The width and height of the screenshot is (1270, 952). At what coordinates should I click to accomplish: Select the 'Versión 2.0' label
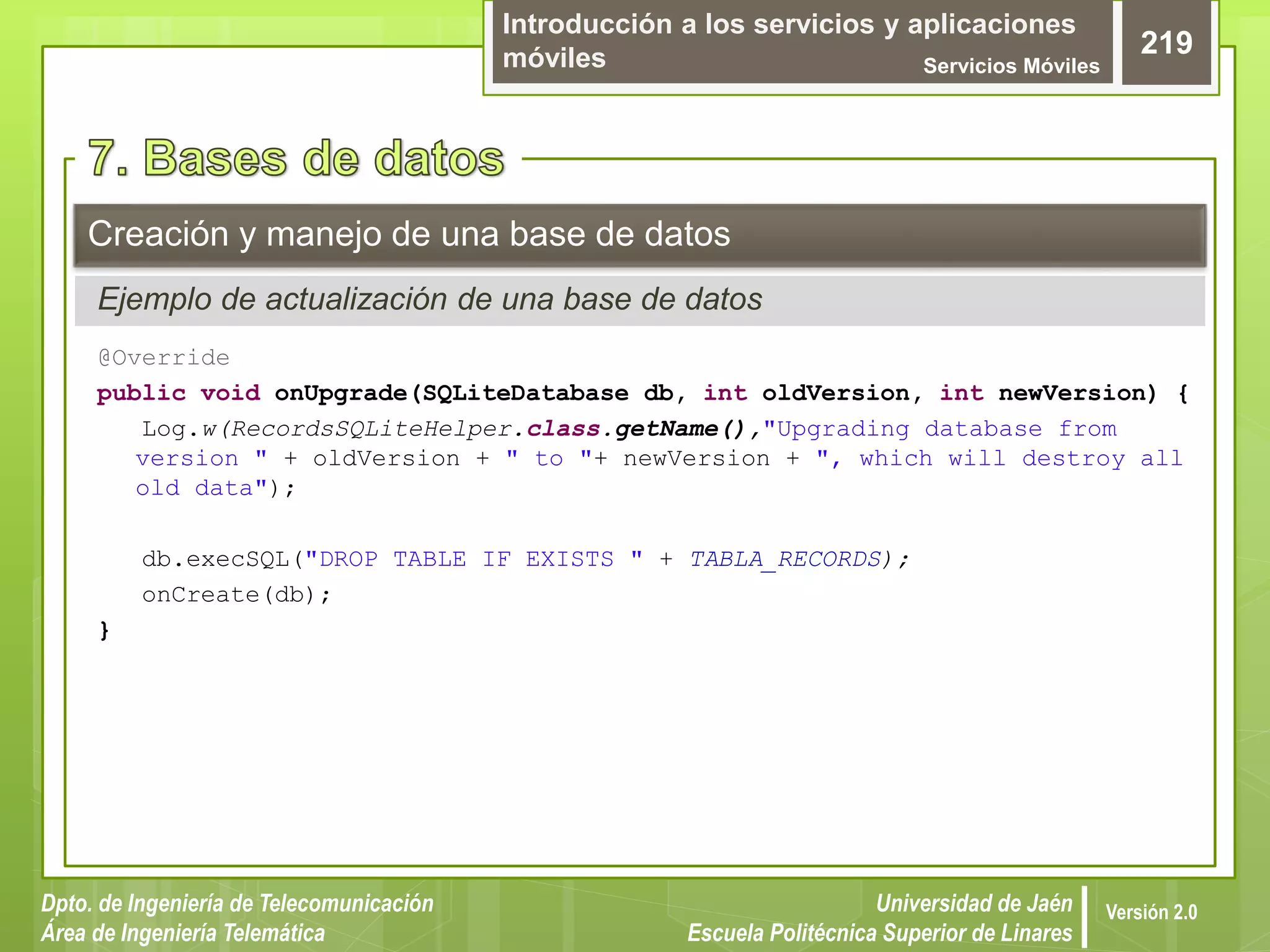pyautogui.click(x=1151, y=912)
